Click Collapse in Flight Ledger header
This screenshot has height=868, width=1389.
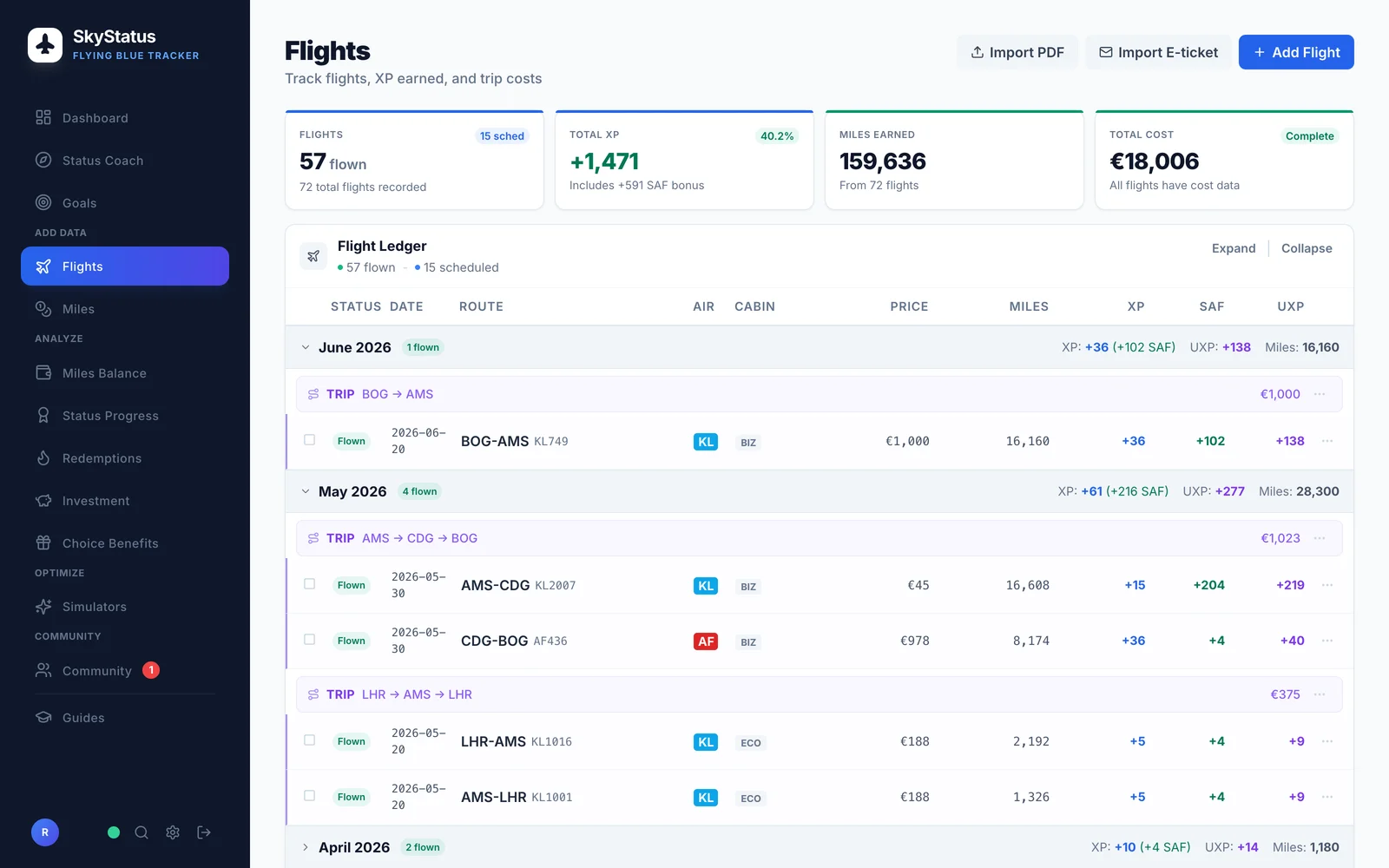[x=1307, y=248]
